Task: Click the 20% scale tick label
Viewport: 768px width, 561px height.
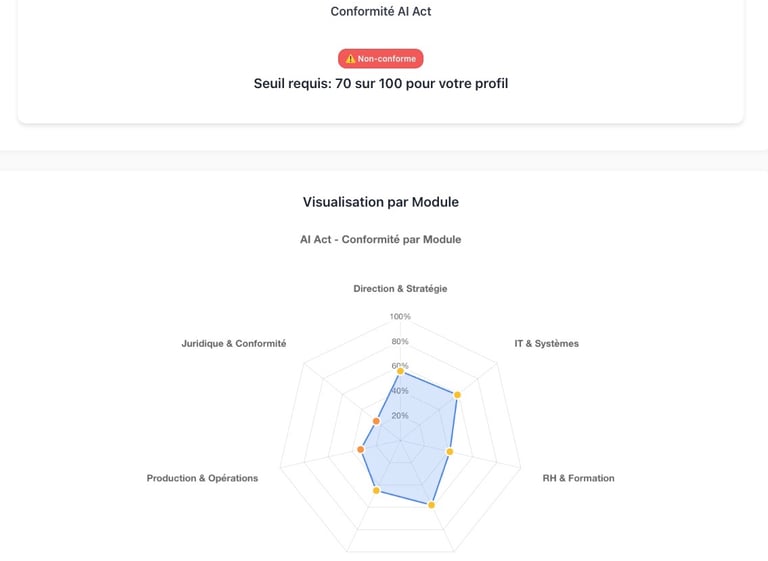Action: pyautogui.click(x=400, y=416)
